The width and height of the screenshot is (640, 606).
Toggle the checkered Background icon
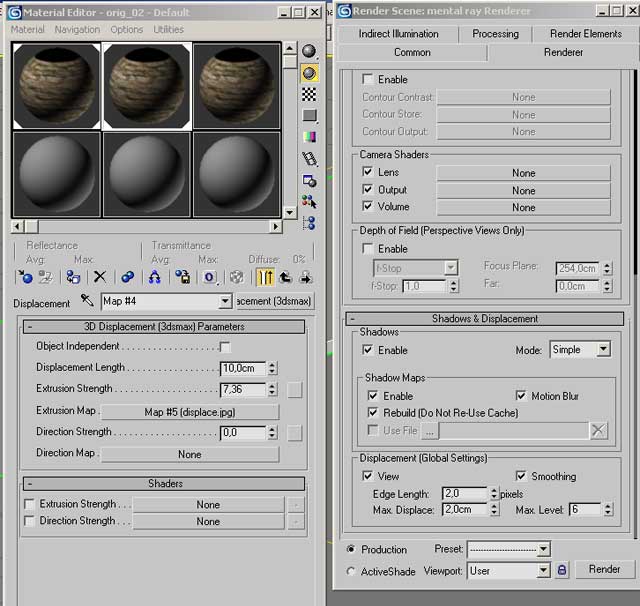(x=309, y=95)
